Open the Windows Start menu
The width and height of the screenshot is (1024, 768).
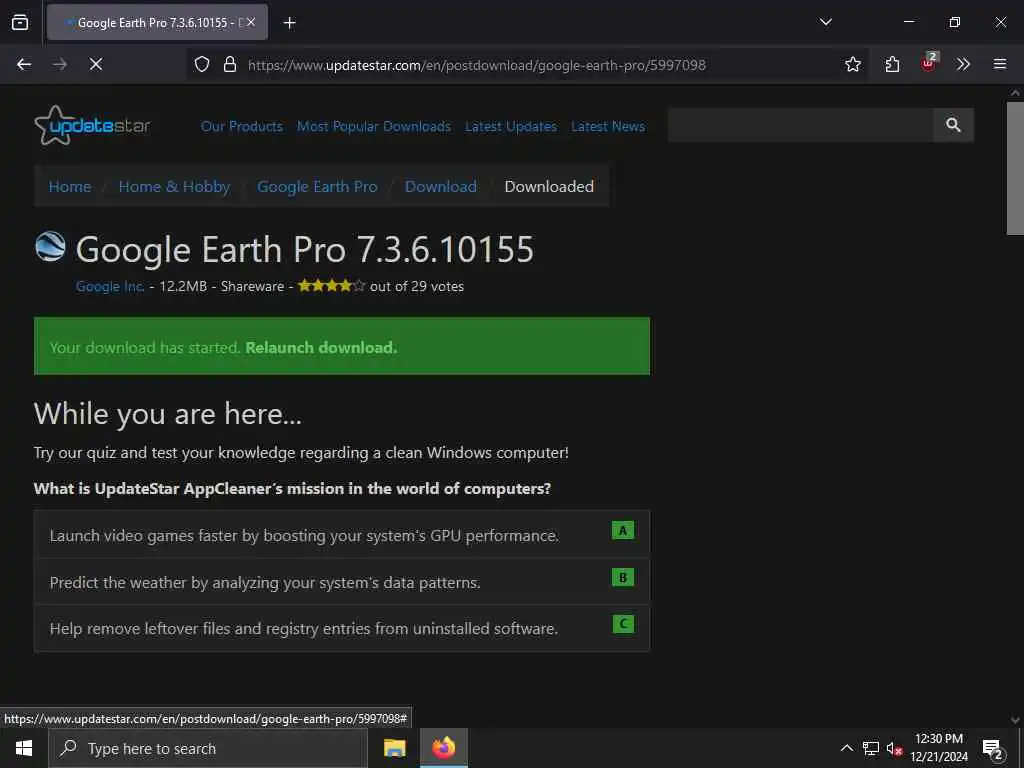24,748
